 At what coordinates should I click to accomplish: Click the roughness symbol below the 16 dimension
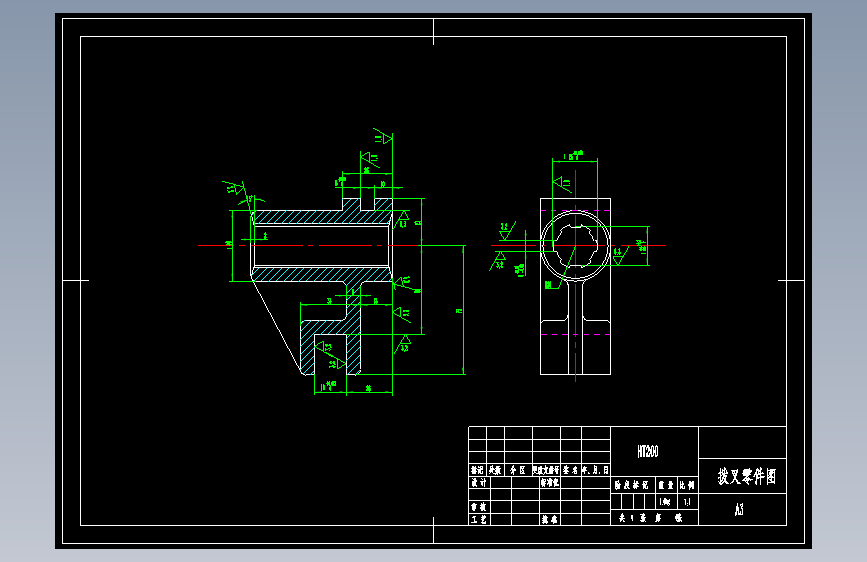click(562, 183)
